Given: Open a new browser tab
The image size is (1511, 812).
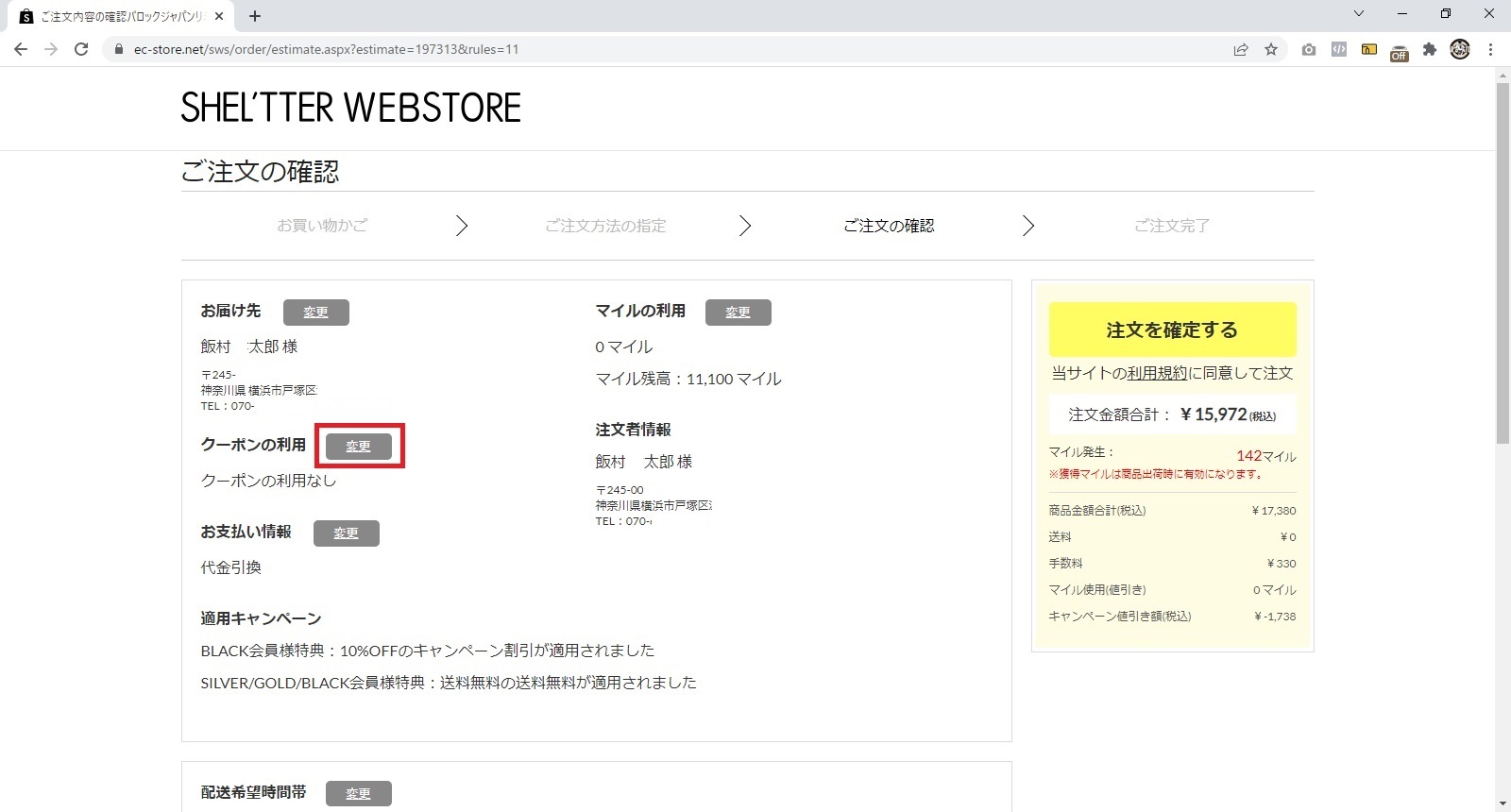Looking at the screenshot, I should (255, 16).
